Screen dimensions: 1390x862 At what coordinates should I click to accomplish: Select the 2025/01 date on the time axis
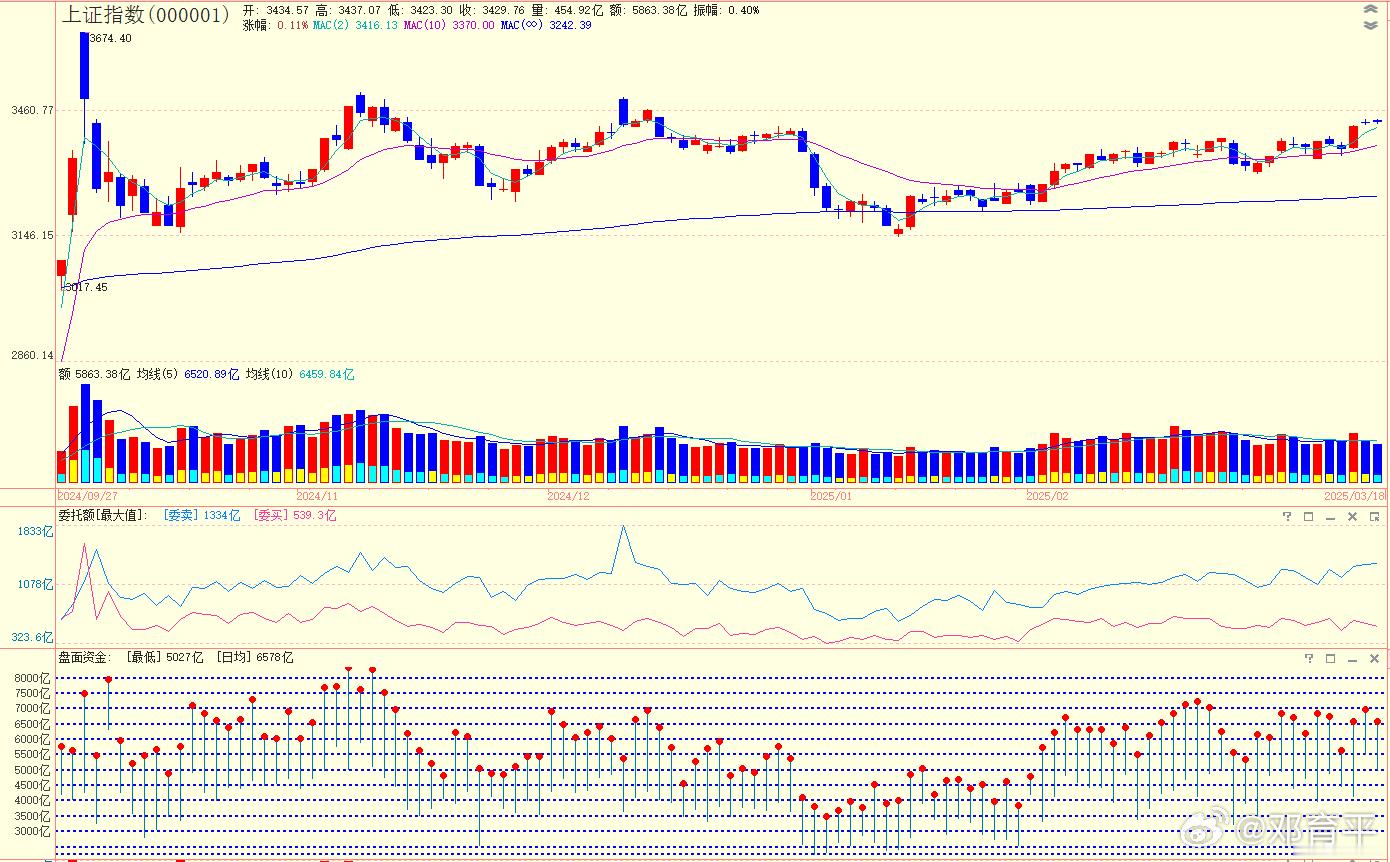(x=831, y=495)
